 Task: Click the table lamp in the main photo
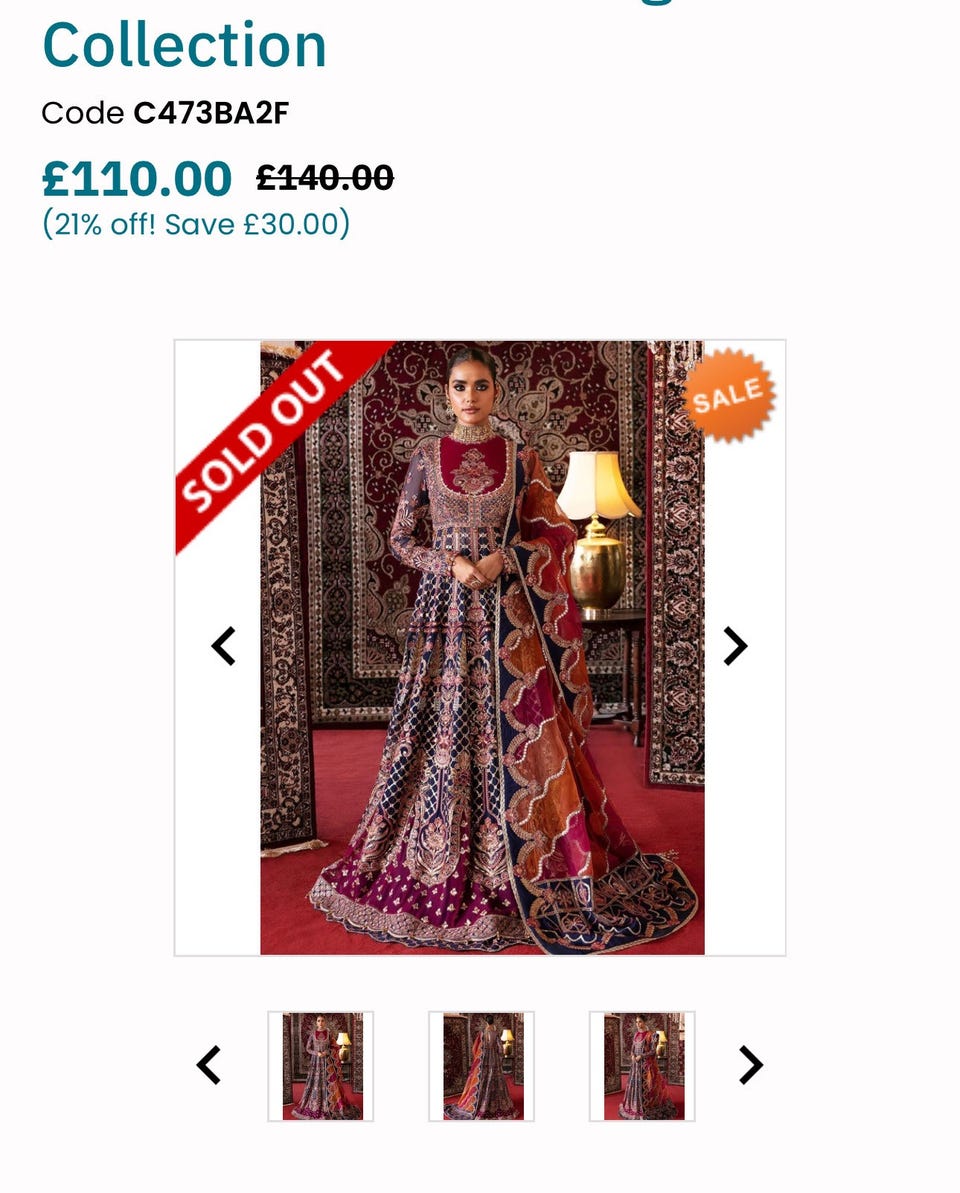pos(598,529)
